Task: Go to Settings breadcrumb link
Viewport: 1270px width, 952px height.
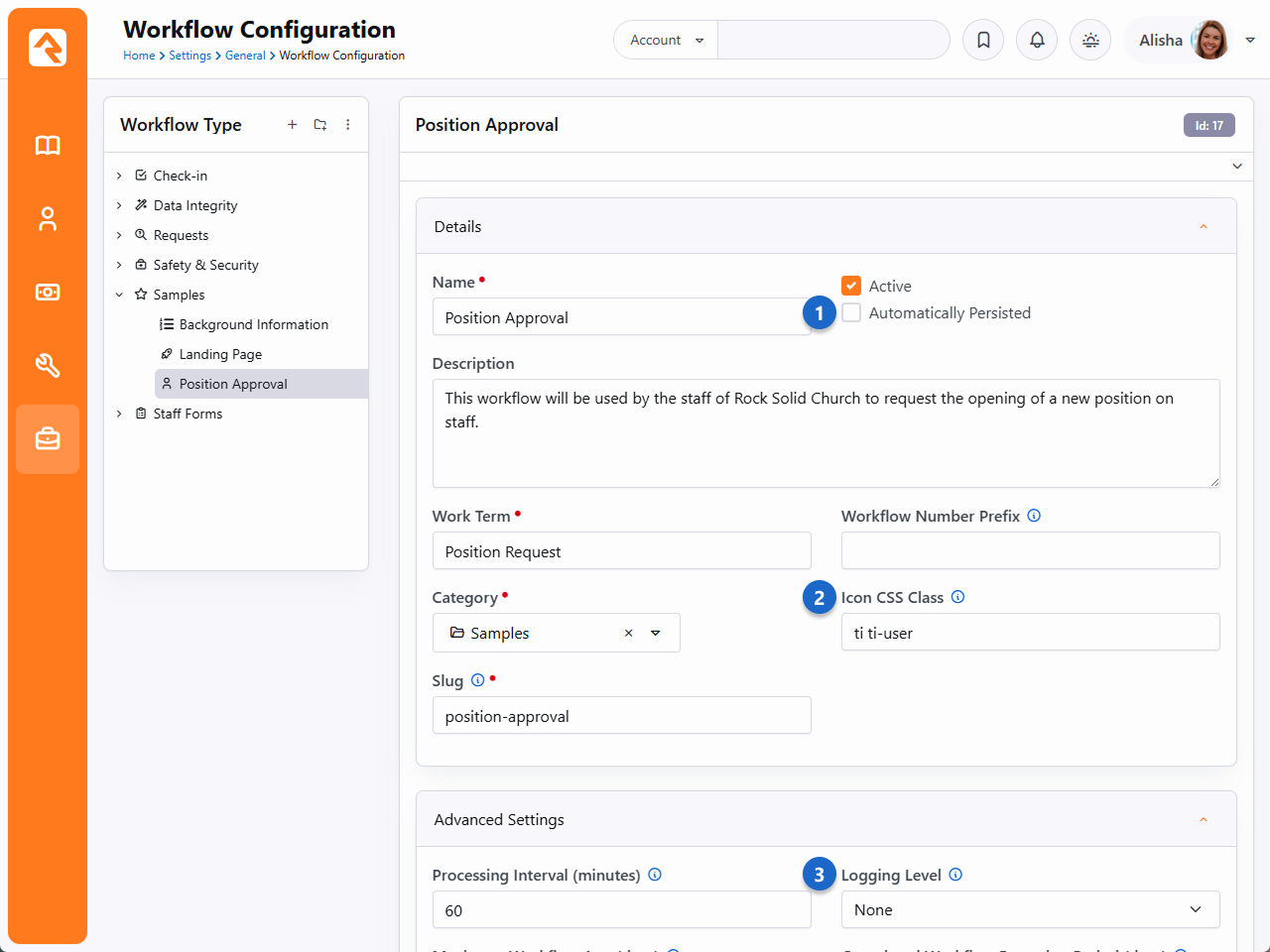Action: click(190, 56)
